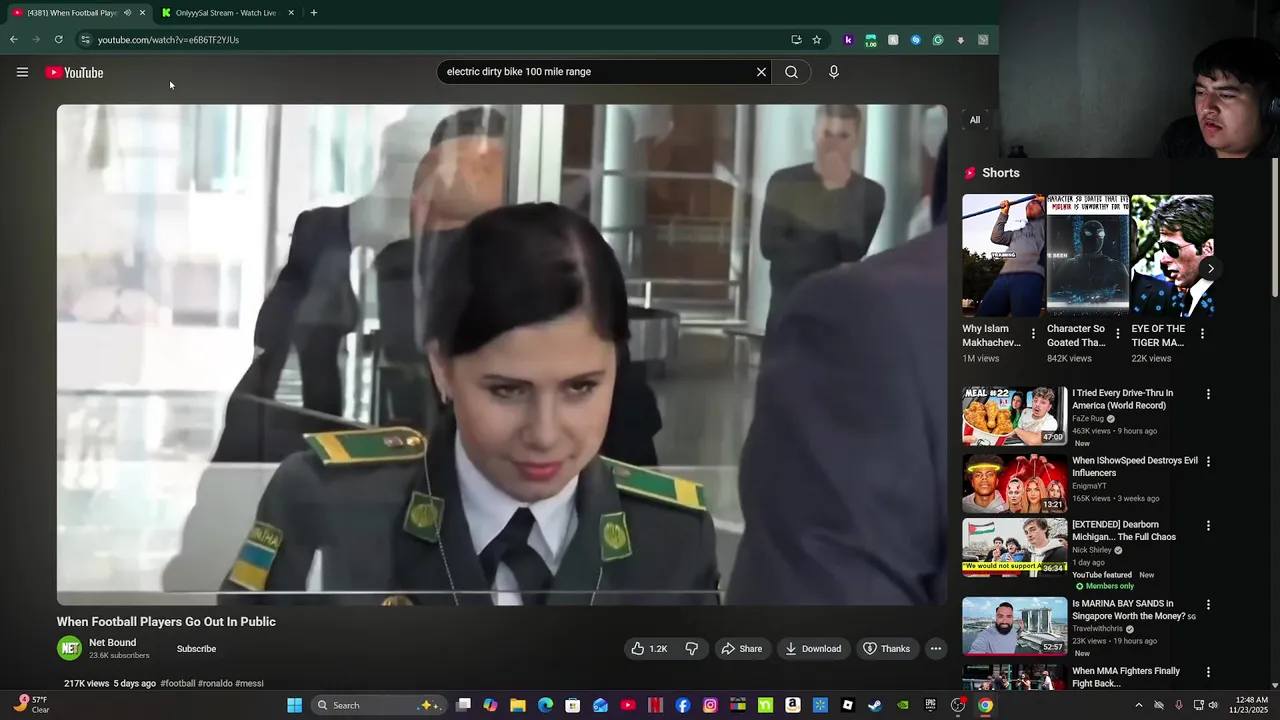Start voice search with the microphone
The image size is (1280, 720).
click(834, 72)
